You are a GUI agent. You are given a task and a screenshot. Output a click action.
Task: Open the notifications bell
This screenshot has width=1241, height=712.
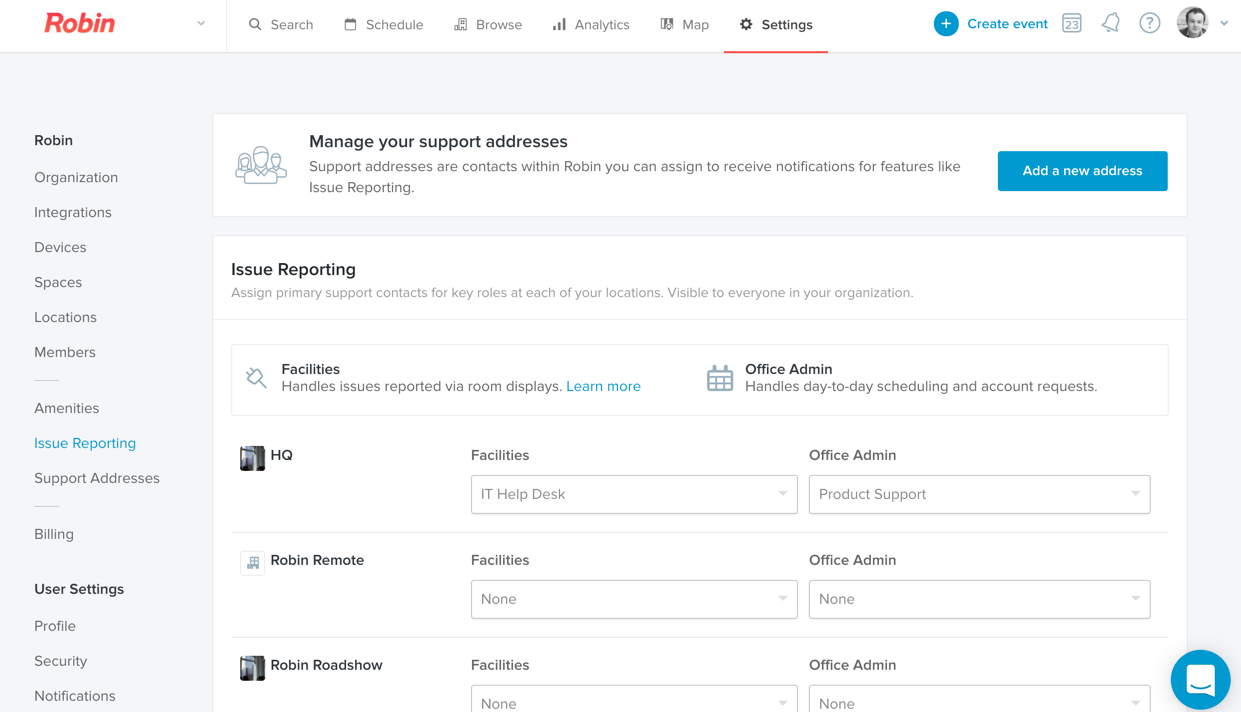tap(1111, 23)
